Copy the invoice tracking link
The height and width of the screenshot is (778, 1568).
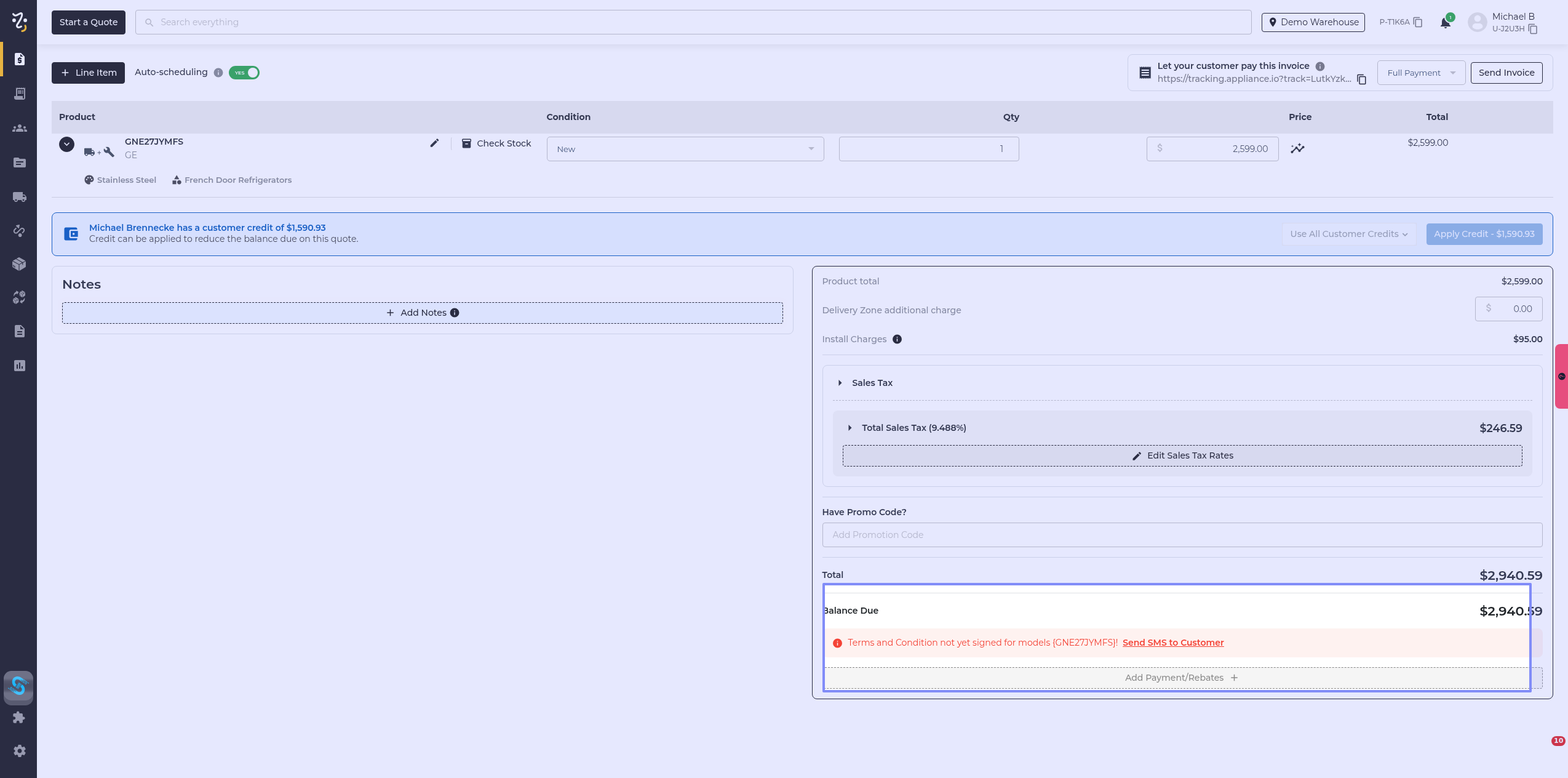tap(1362, 79)
